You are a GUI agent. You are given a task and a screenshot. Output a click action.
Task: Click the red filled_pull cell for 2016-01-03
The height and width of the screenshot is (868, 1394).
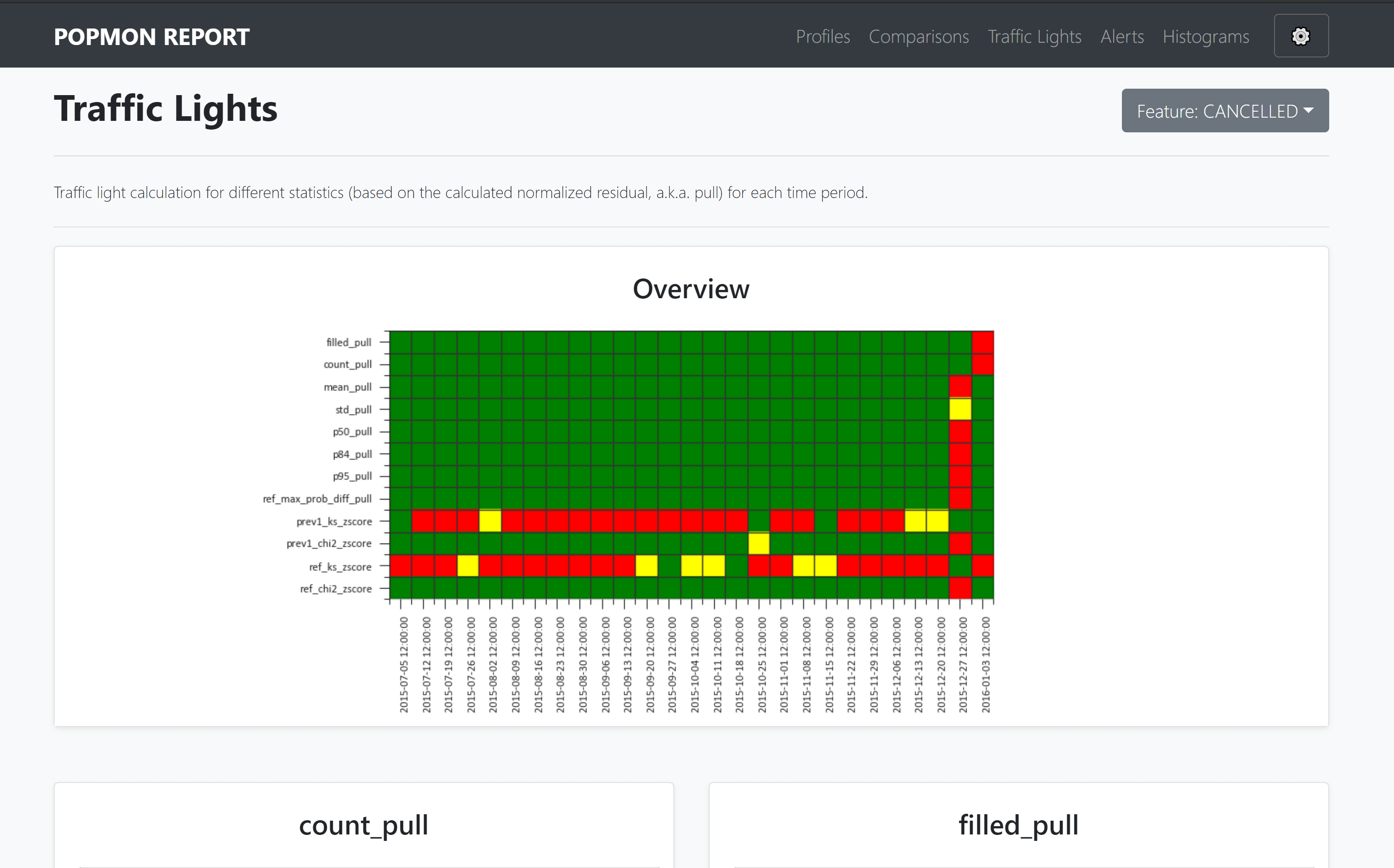[982, 342]
